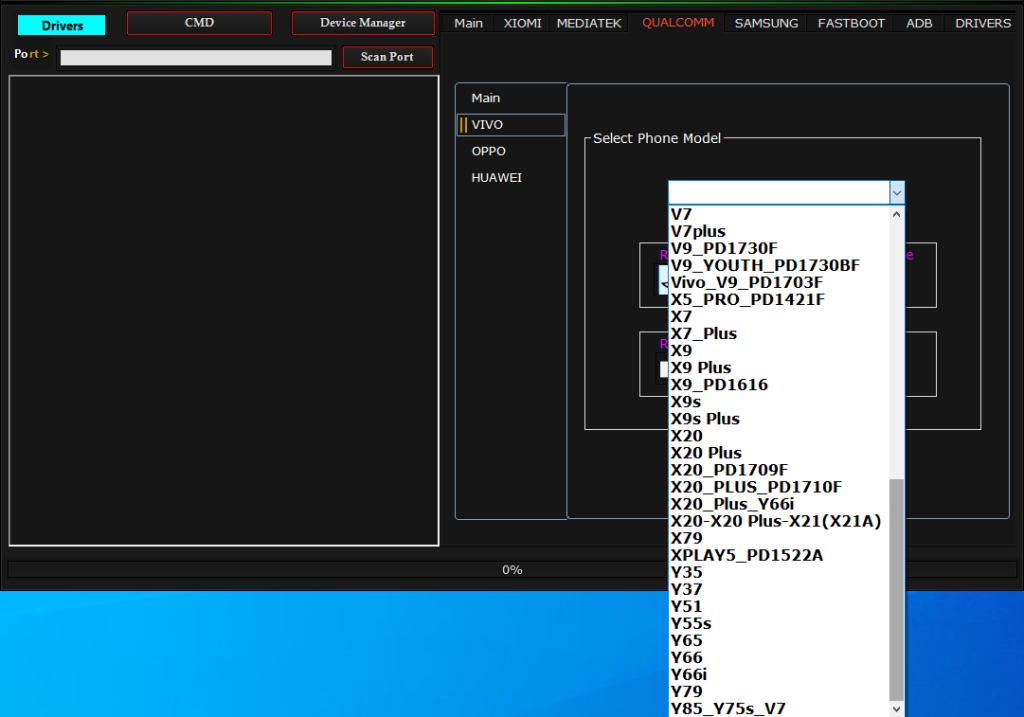This screenshot has height=717, width=1024.
Task: Open the MEDIATEK tab
Action: (589, 24)
